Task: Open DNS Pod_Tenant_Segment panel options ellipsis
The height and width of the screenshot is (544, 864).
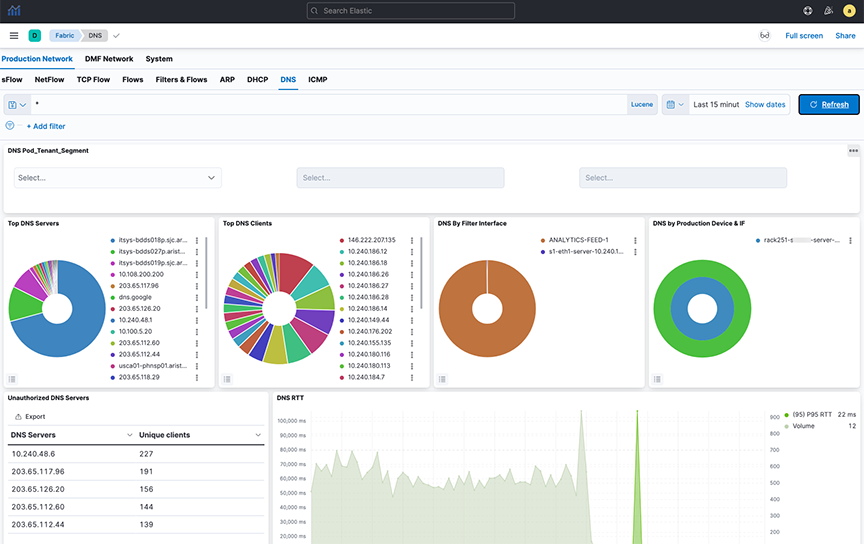Action: click(853, 150)
